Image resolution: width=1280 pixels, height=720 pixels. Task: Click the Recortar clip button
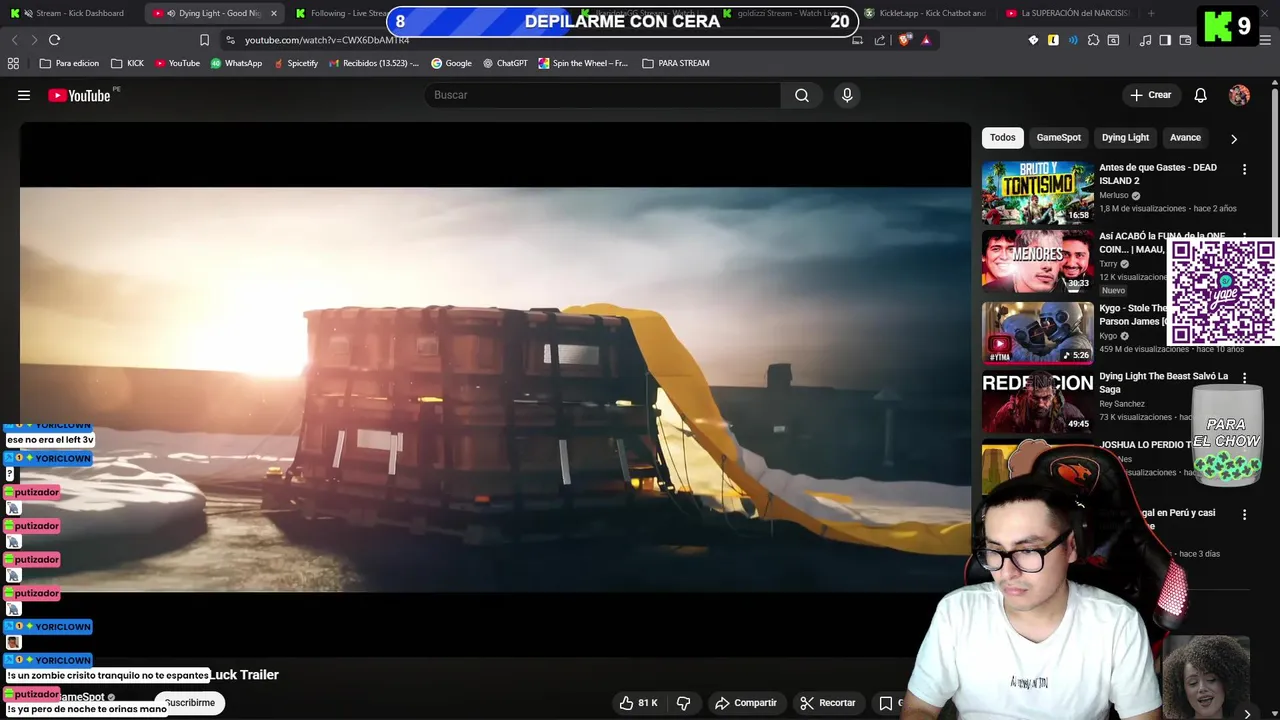coord(828,703)
